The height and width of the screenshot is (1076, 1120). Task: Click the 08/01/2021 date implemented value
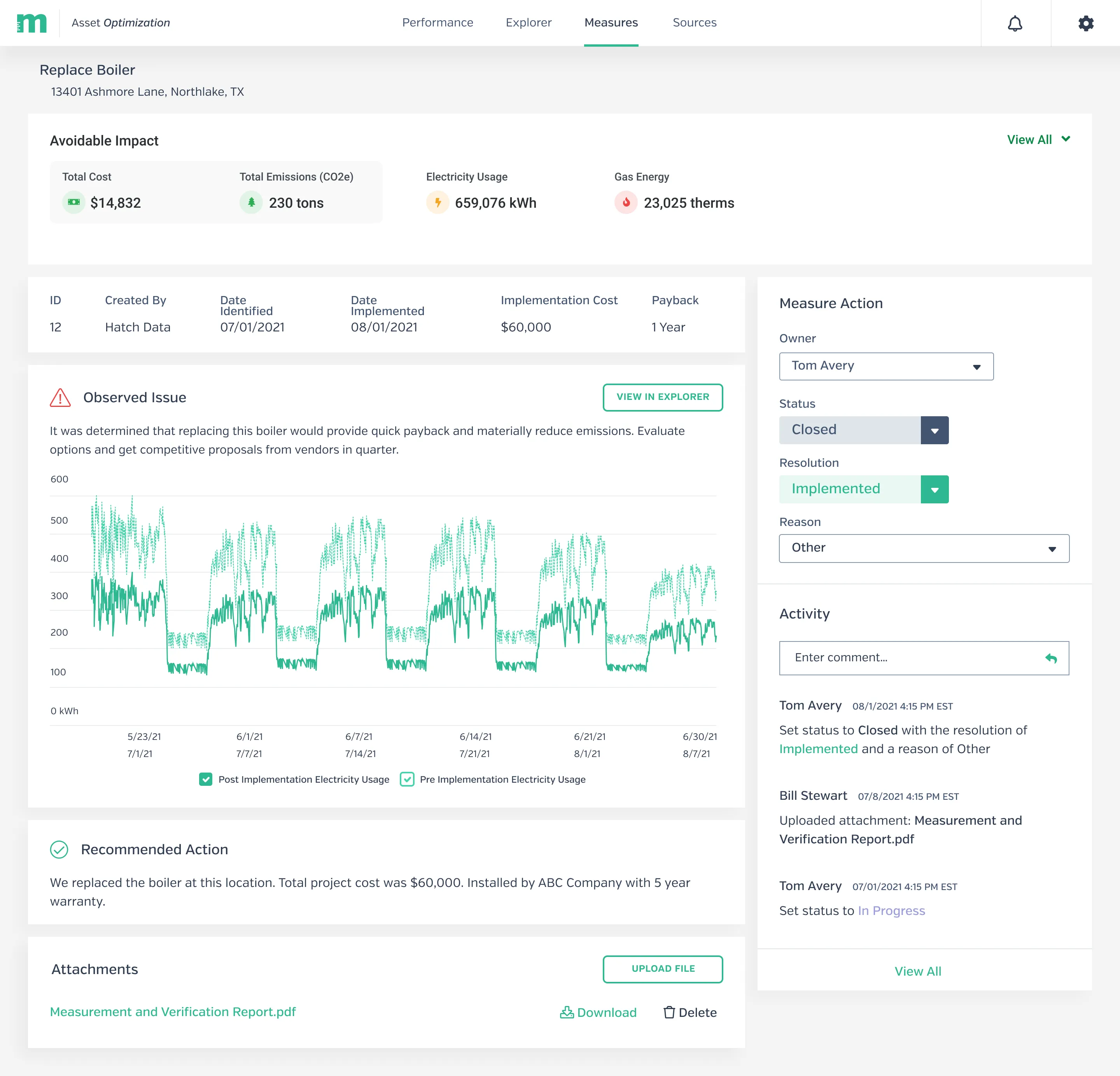click(384, 327)
